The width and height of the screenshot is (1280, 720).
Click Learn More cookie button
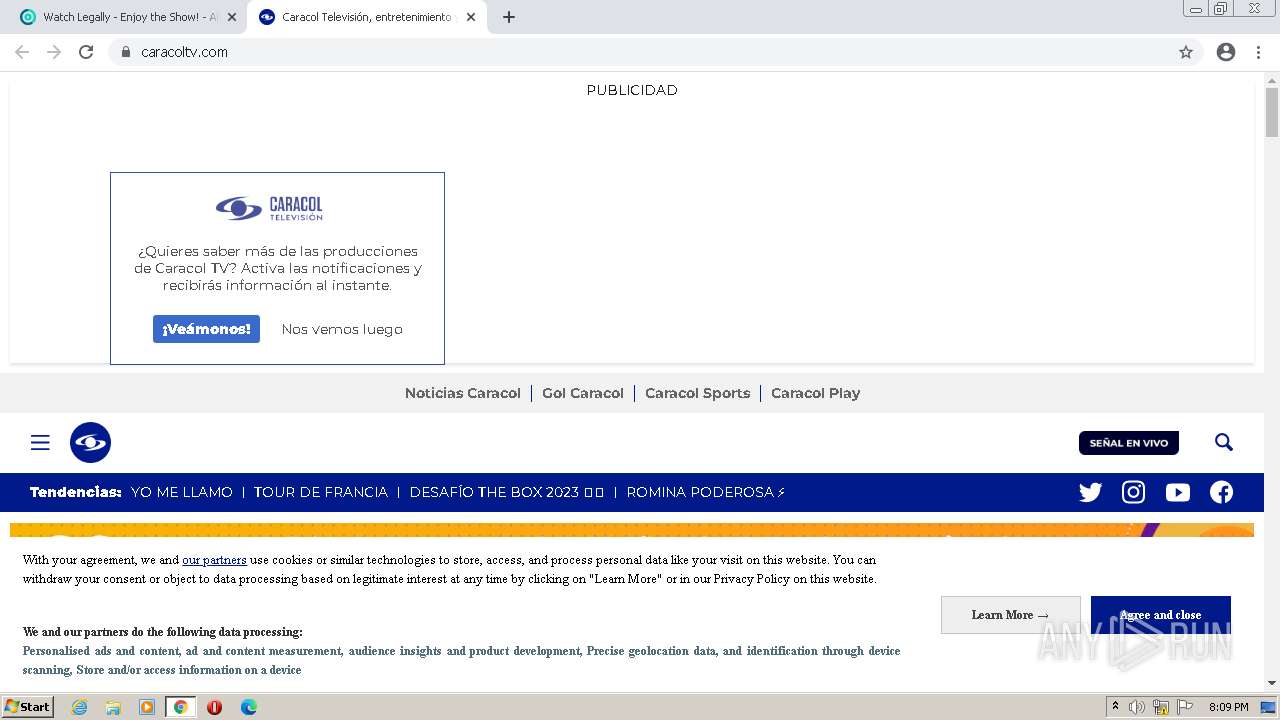point(1010,615)
